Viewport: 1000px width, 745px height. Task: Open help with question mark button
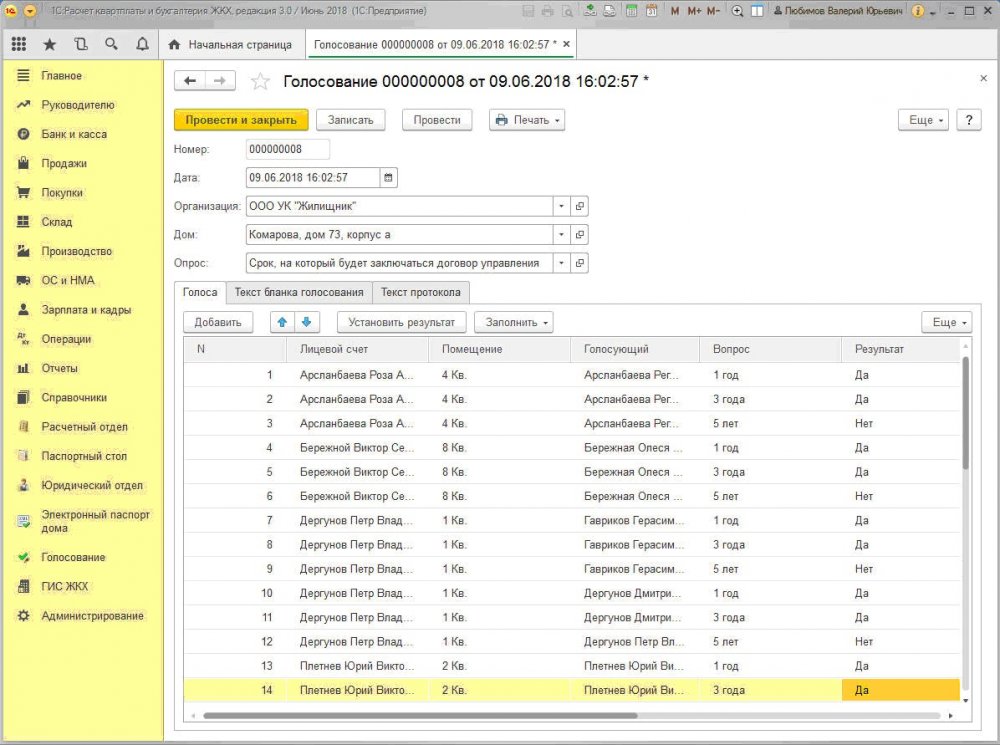coord(969,120)
